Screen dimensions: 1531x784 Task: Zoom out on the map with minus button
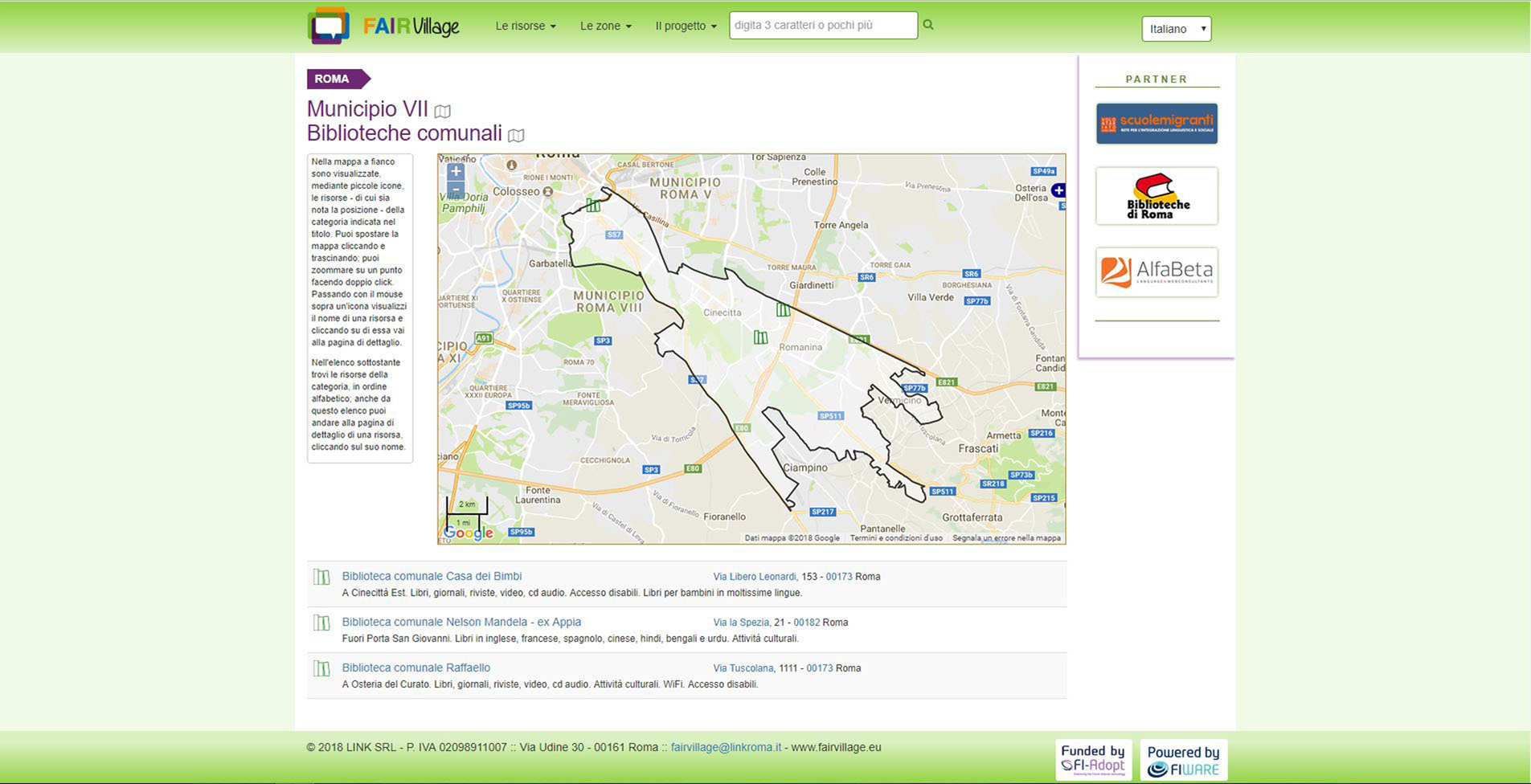(456, 190)
